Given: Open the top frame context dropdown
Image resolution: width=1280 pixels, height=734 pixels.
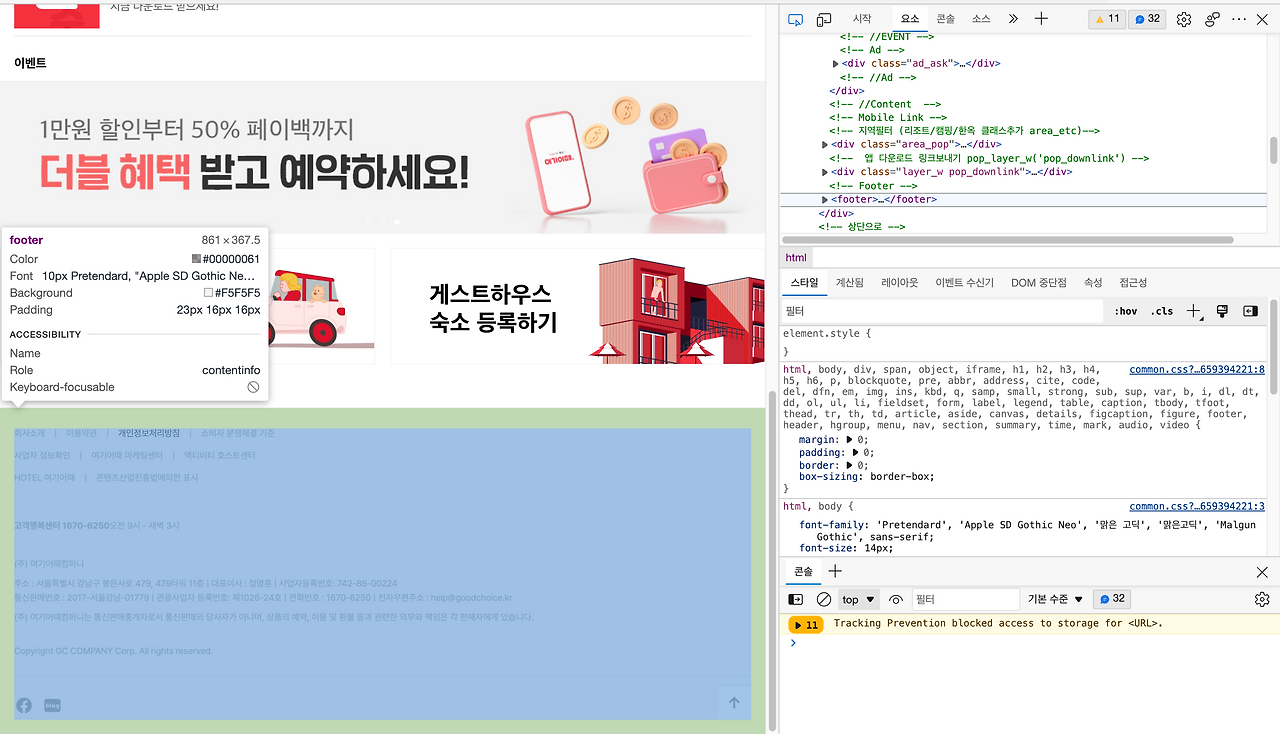Looking at the screenshot, I should [858, 599].
